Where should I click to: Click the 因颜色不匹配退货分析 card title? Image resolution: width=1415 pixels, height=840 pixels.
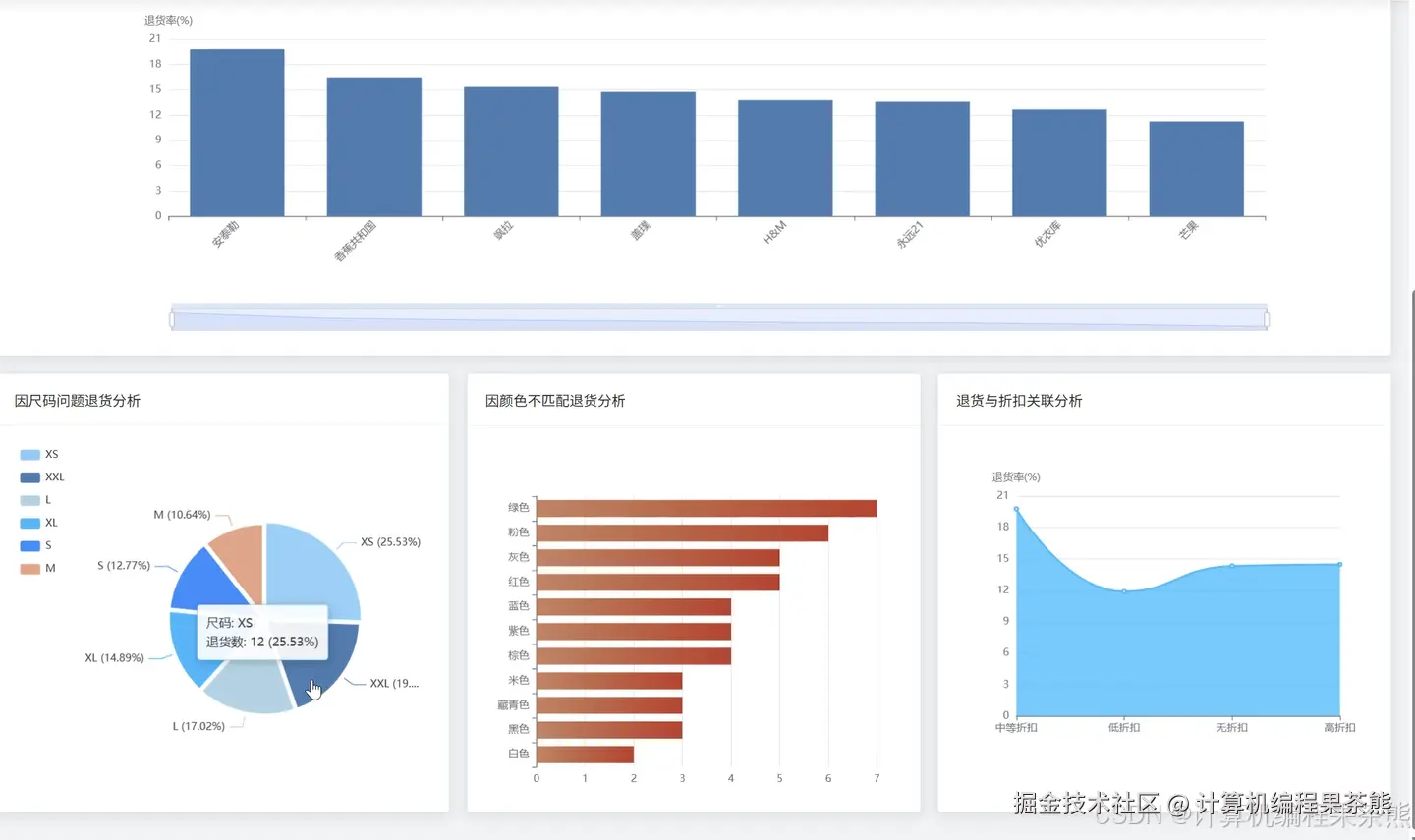[555, 401]
